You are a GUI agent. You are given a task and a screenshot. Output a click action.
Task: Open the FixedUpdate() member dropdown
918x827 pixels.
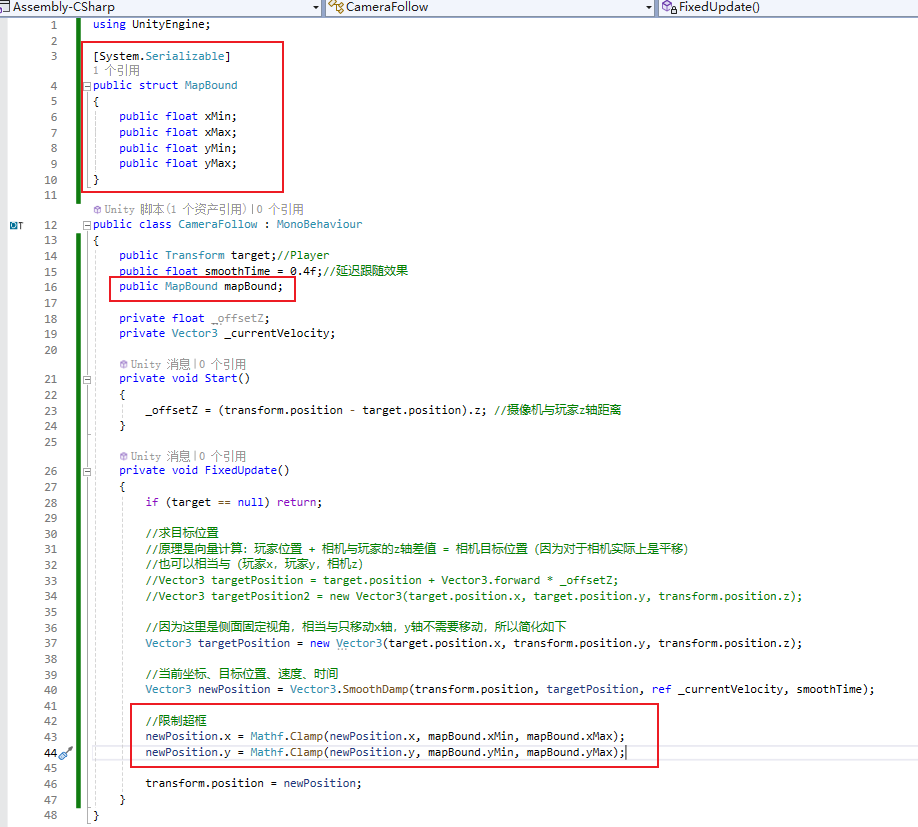pos(910,6)
